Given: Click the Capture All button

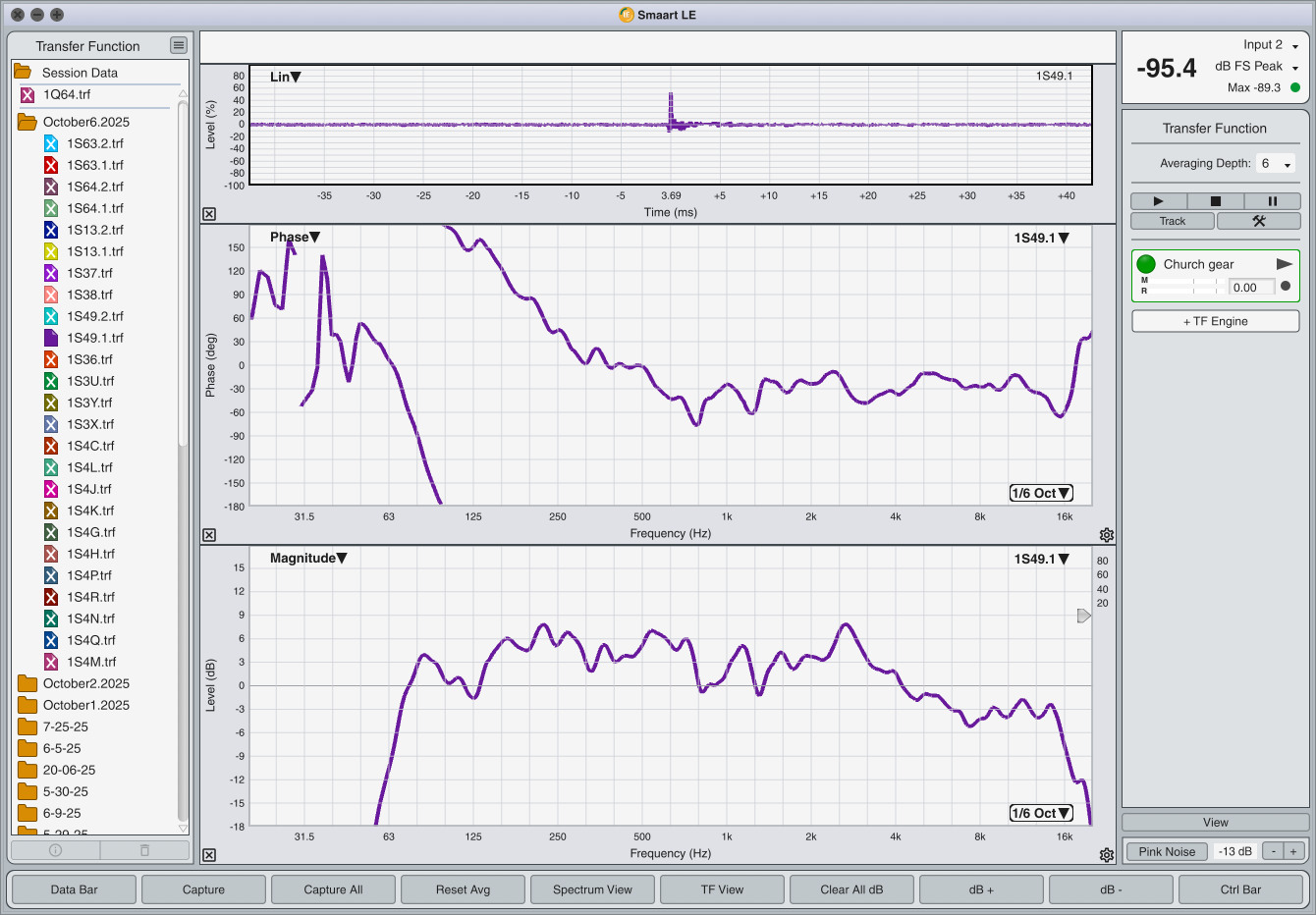Looking at the screenshot, I should 333,889.
